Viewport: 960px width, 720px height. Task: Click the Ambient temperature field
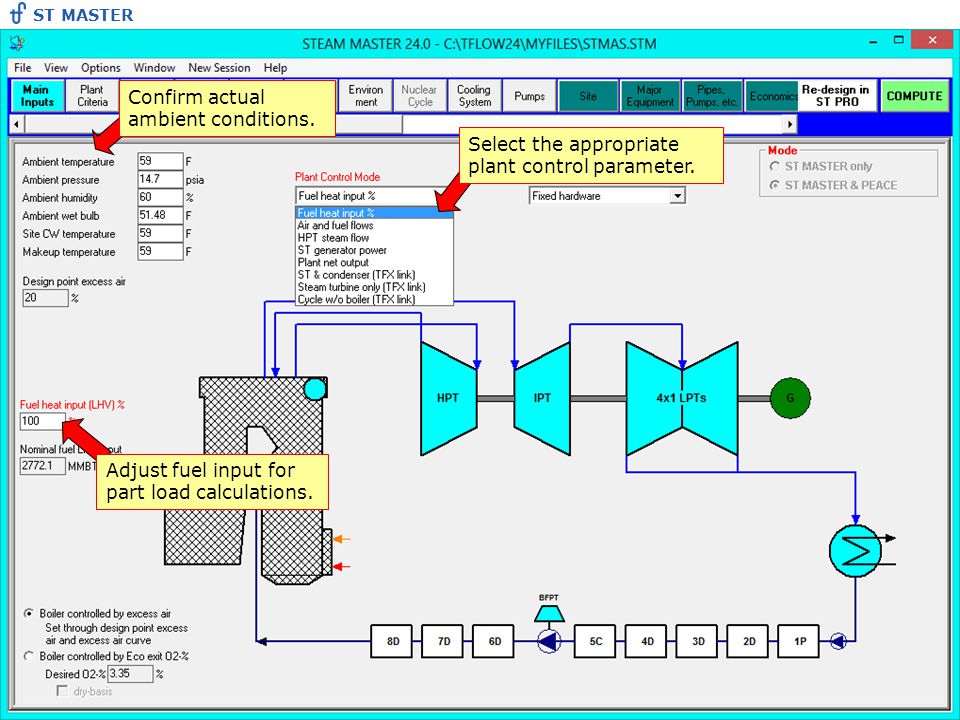(x=160, y=161)
